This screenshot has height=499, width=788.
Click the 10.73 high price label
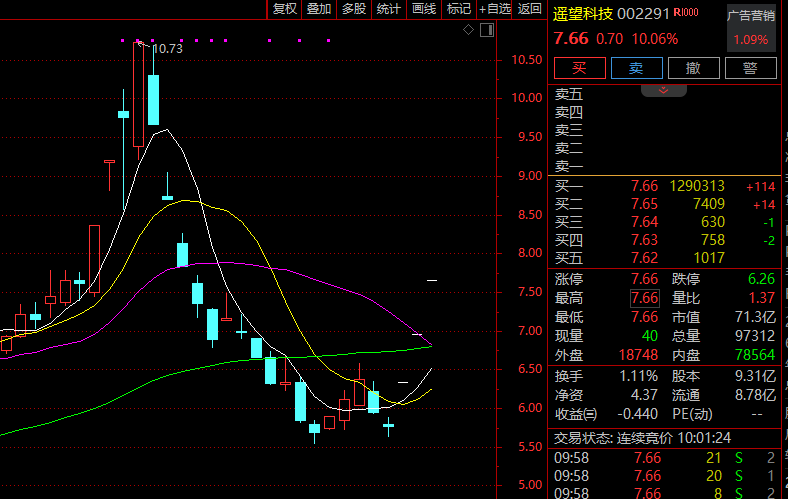click(167, 48)
